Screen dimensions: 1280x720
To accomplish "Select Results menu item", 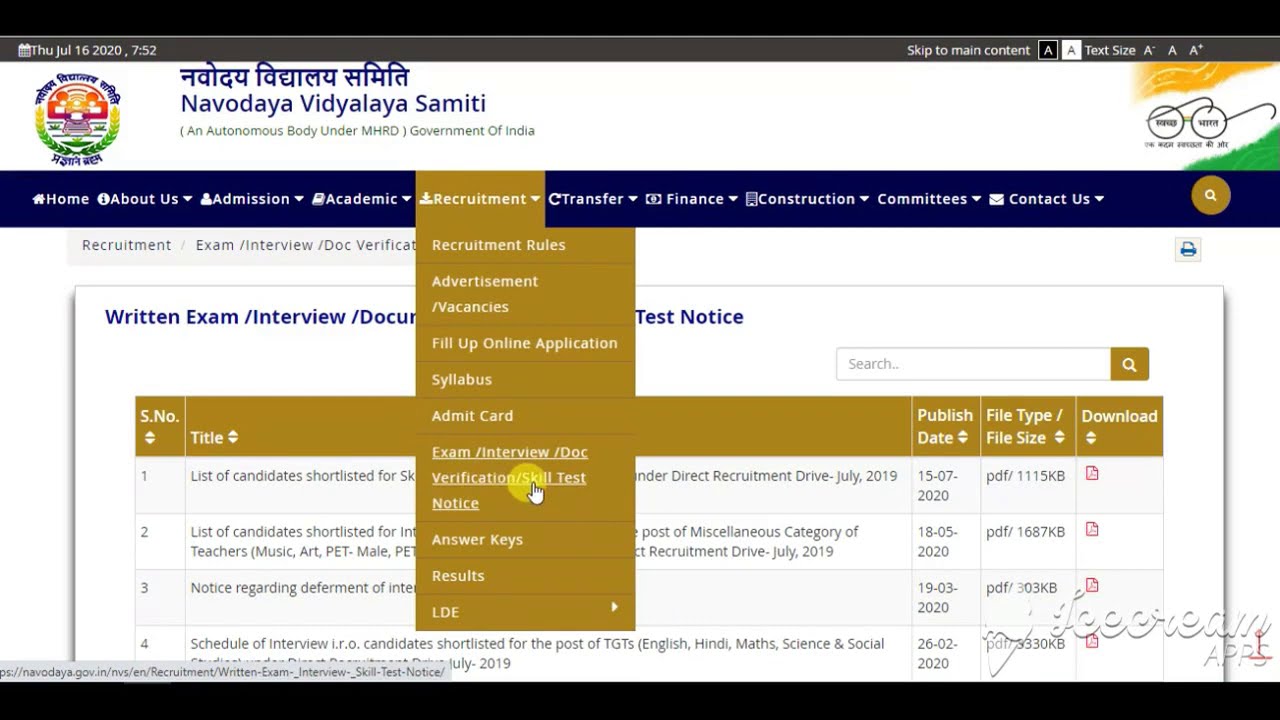I will pos(525,575).
